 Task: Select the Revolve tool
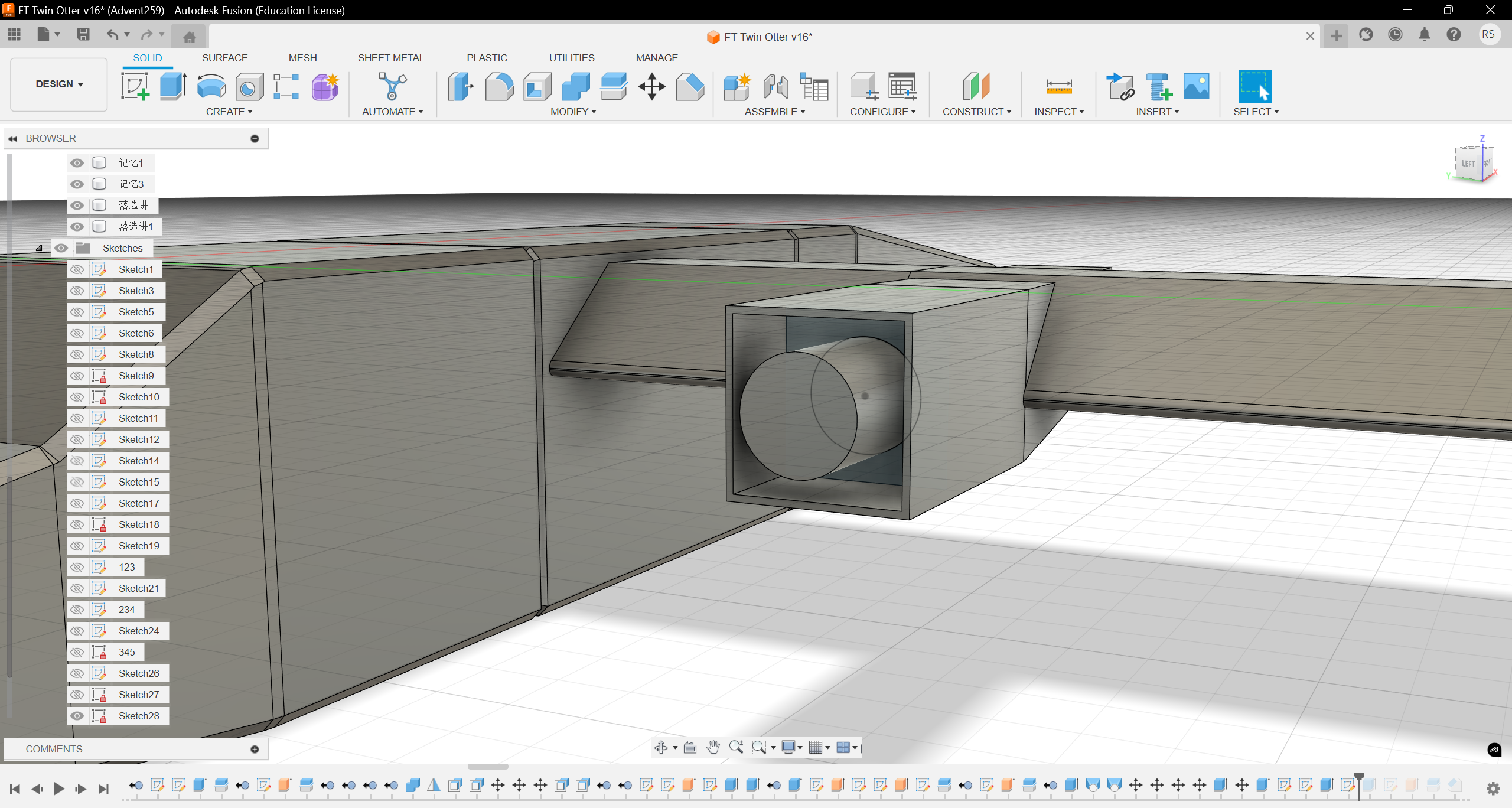click(x=211, y=86)
